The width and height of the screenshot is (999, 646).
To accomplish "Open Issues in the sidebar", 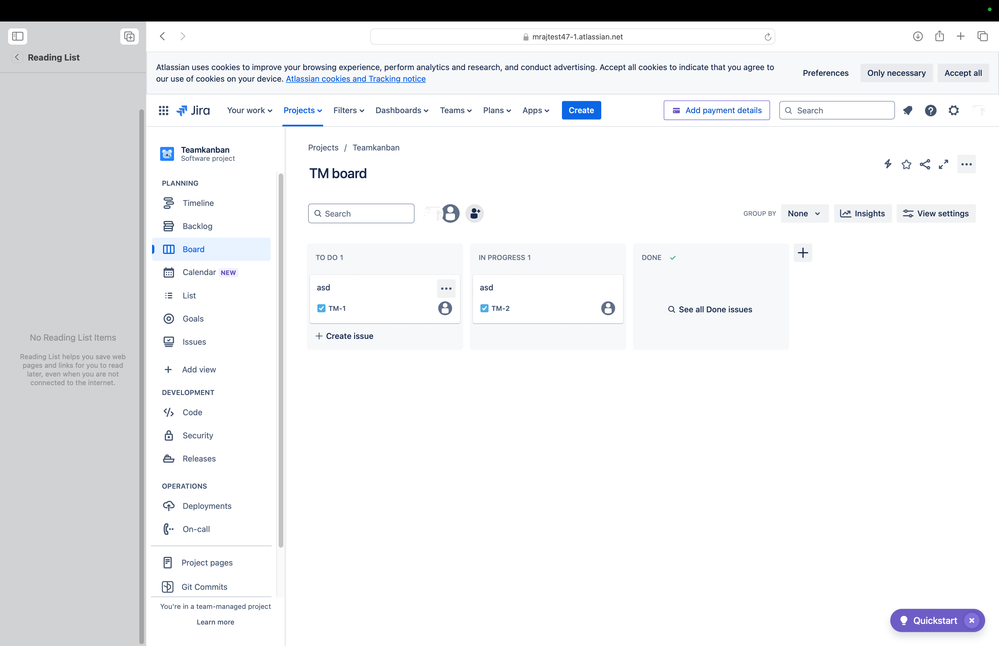I will [x=211, y=342].
